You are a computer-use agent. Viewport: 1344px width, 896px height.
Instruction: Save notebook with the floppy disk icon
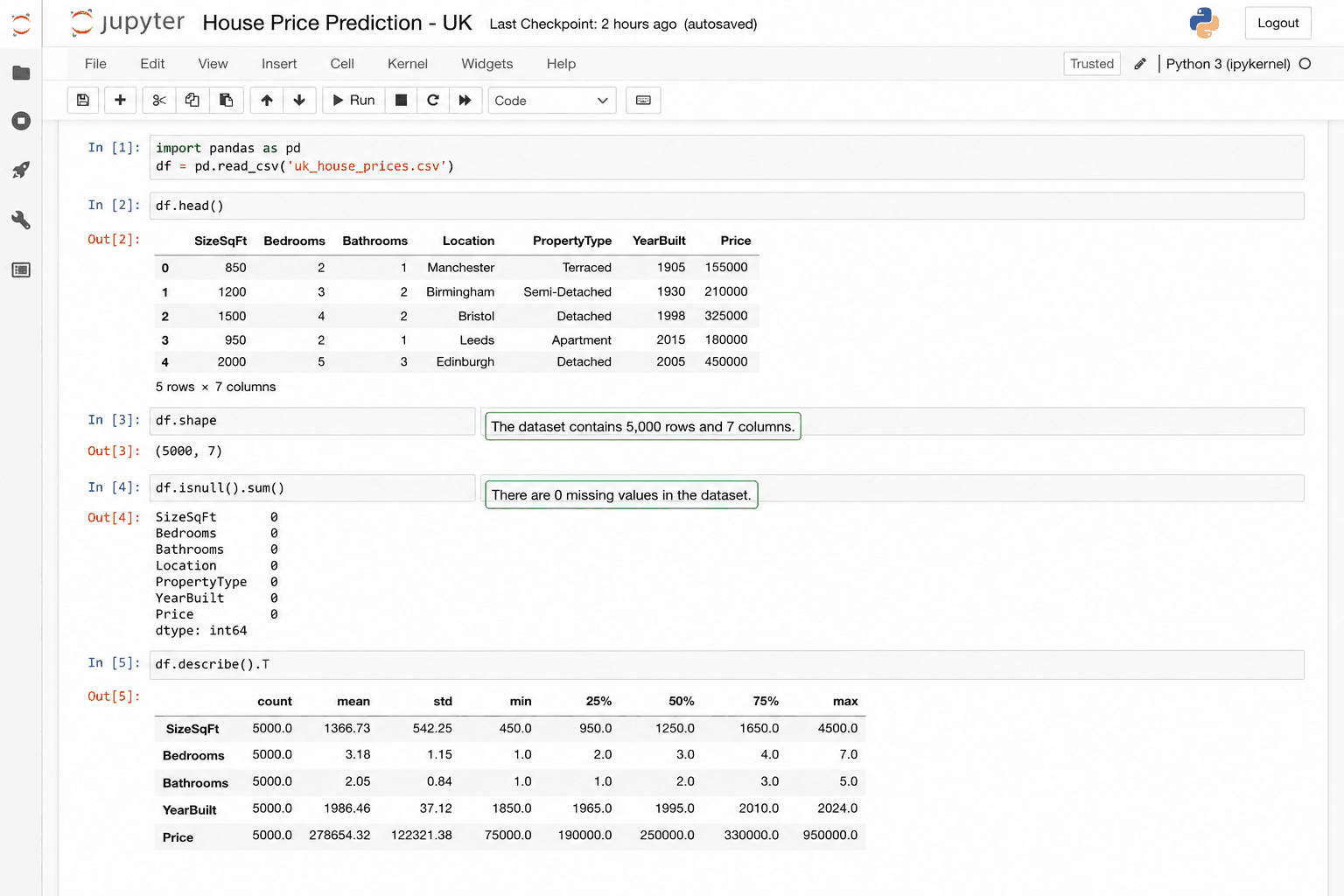(x=83, y=101)
